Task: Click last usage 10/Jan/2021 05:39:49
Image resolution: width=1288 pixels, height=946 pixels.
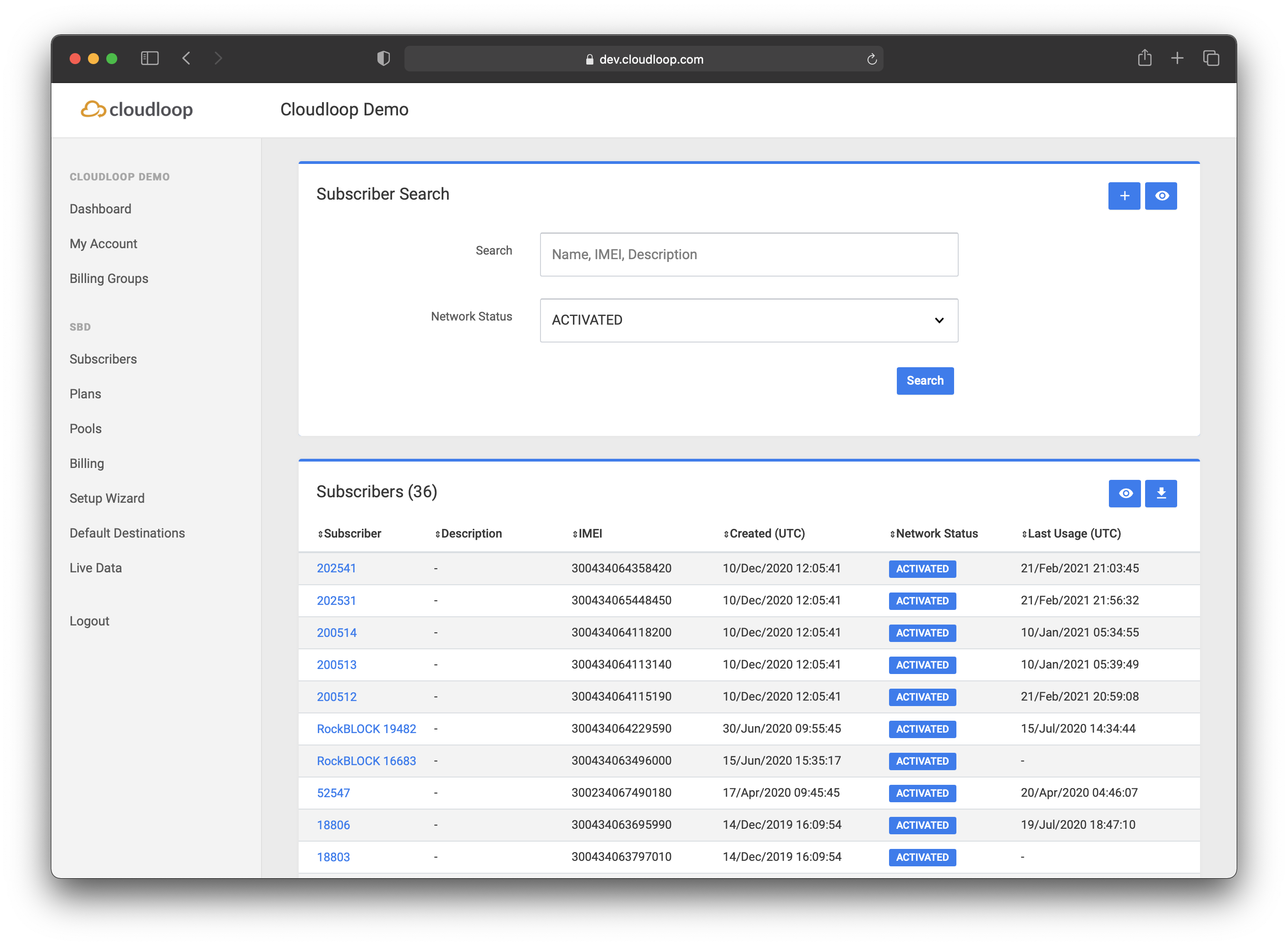Action: click(1080, 664)
